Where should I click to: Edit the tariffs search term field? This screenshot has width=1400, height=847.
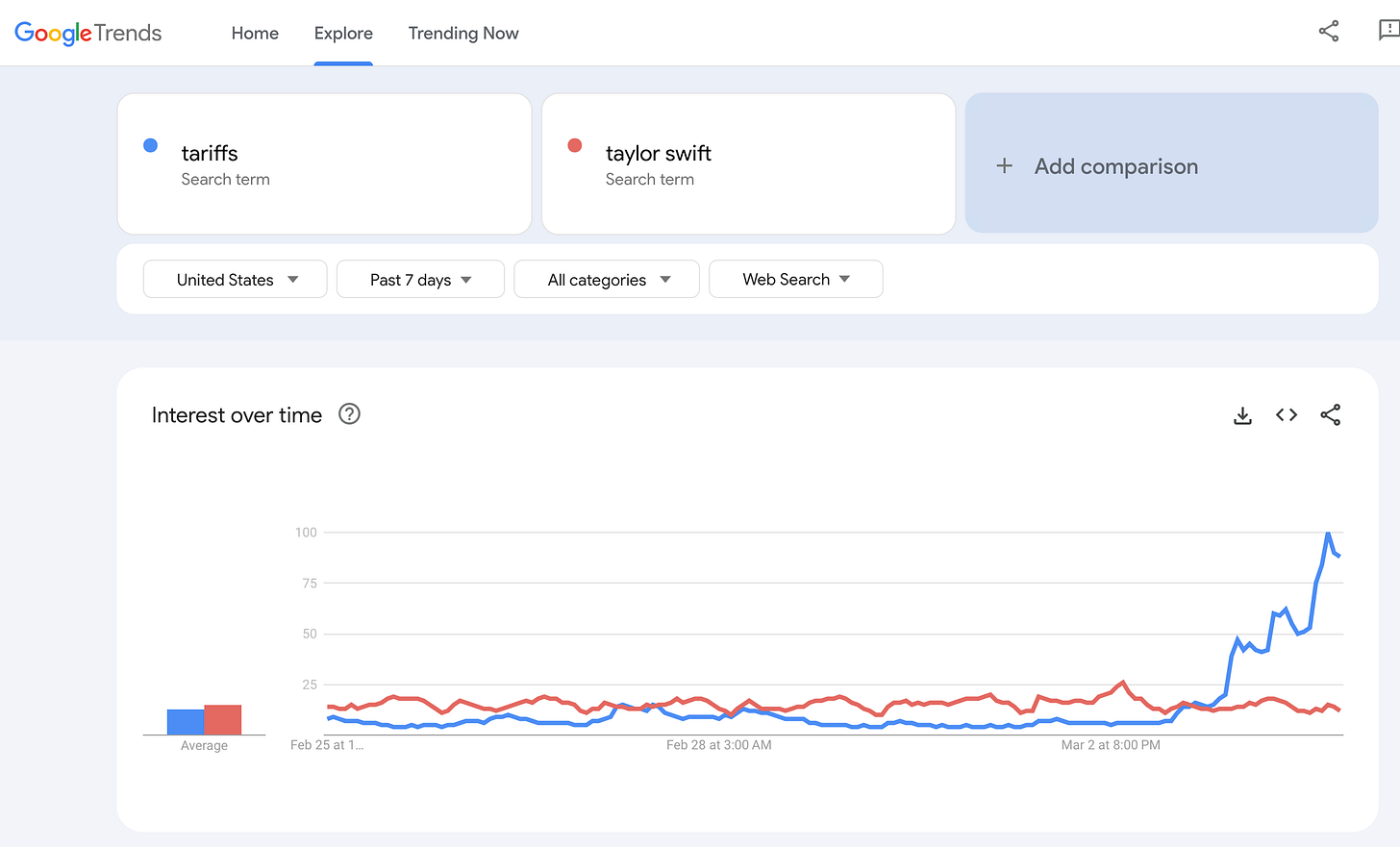[324, 163]
